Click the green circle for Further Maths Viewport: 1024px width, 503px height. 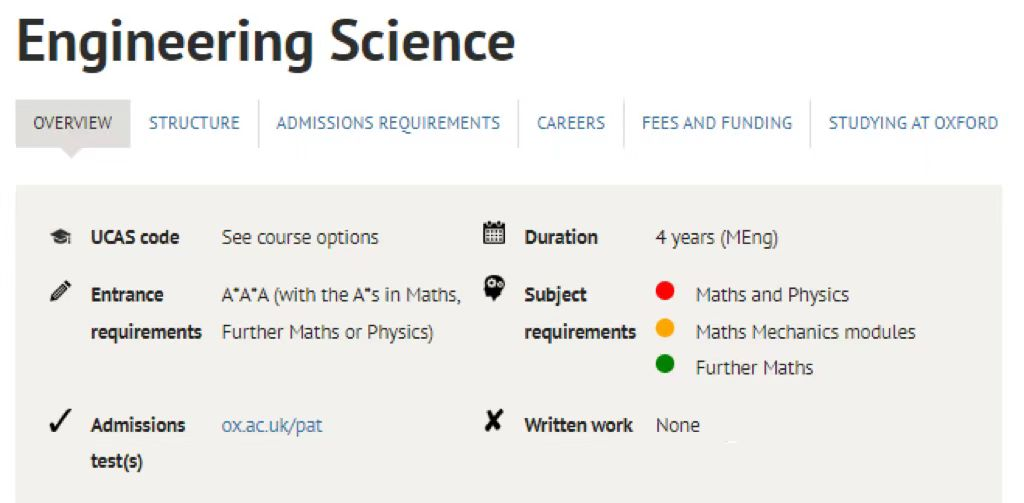pos(665,364)
